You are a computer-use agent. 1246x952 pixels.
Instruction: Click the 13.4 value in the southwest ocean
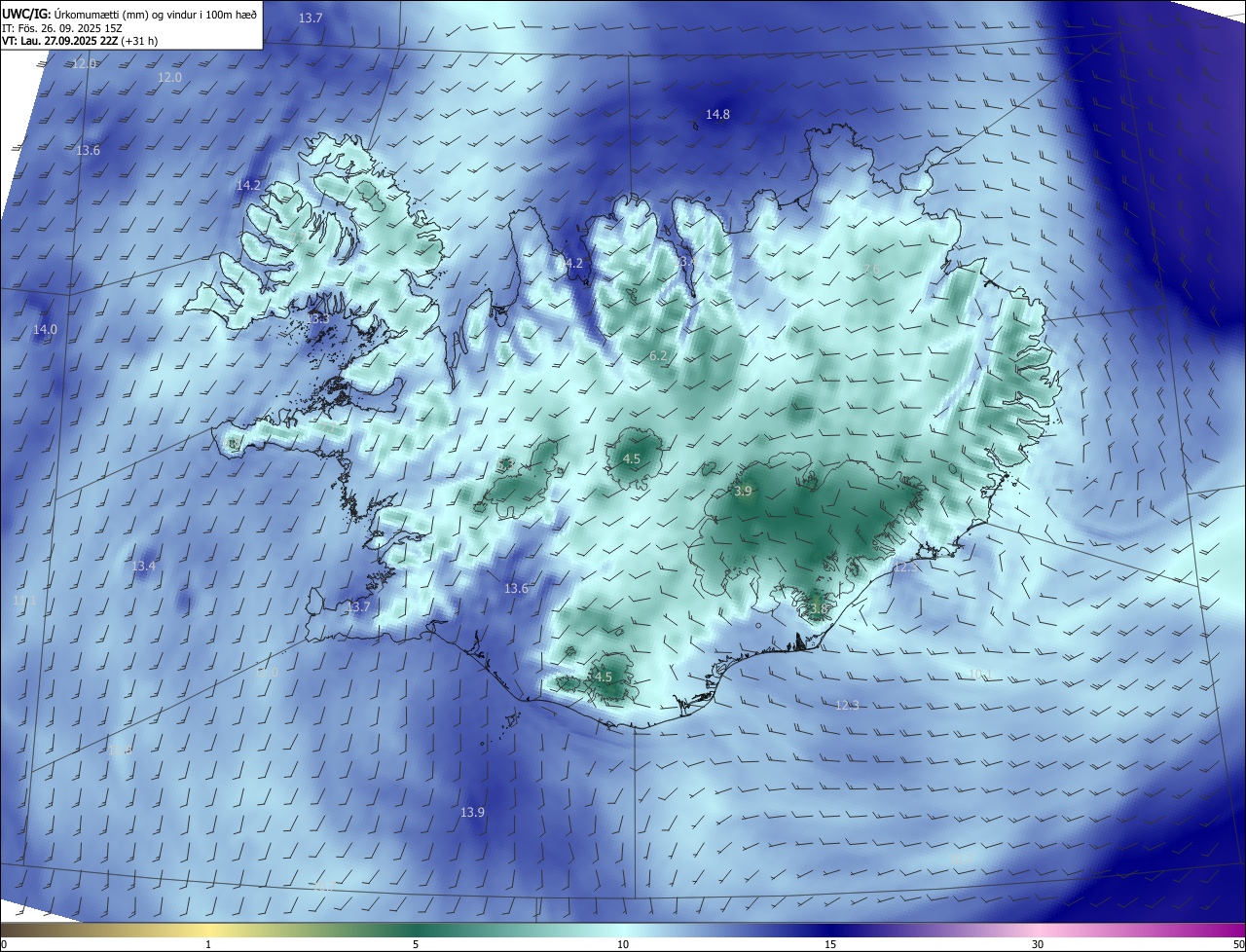pyautogui.click(x=143, y=567)
